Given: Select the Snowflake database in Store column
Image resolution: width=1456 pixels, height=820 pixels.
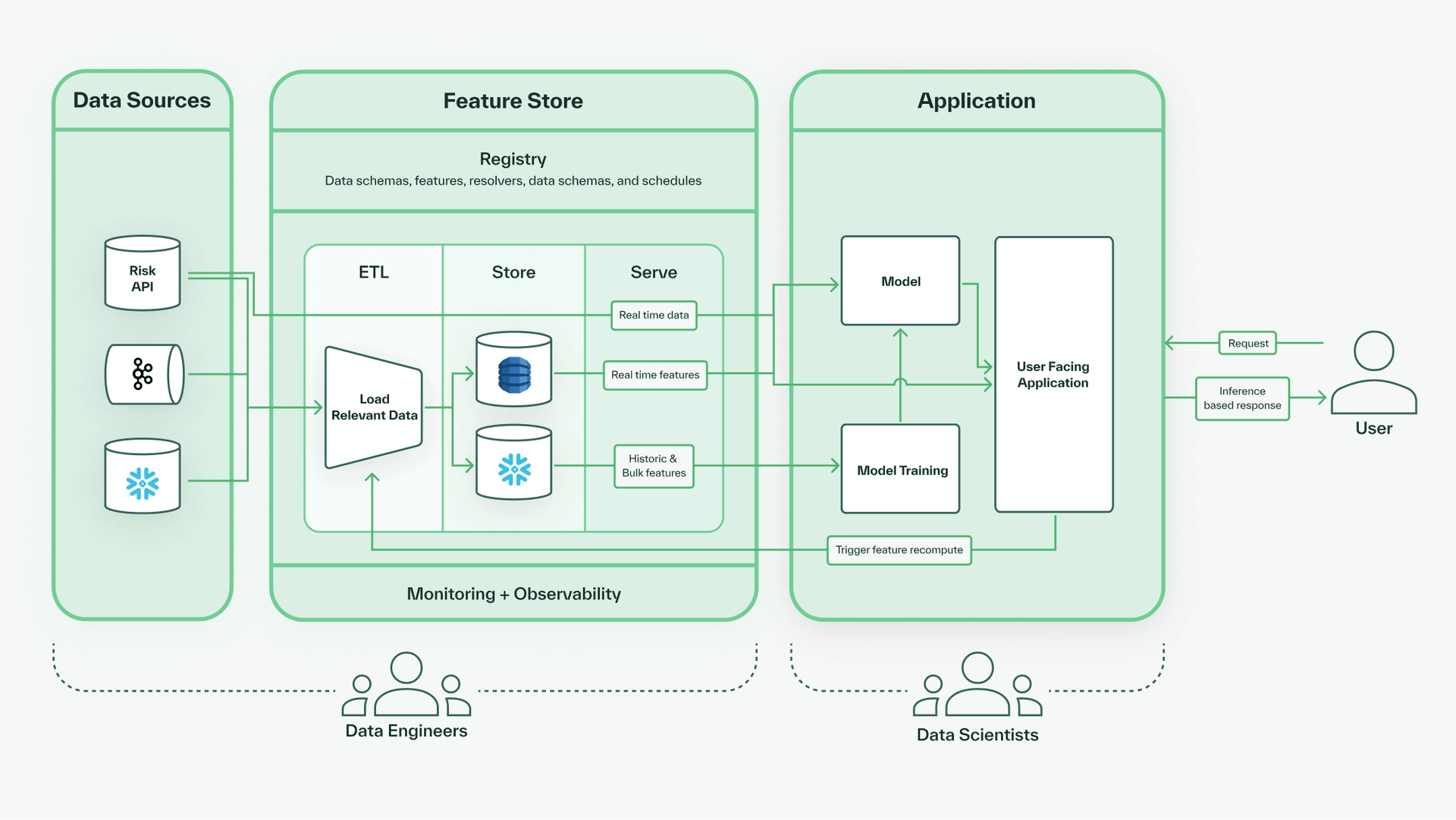Looking at the screenshot, I should pyautogui.click(x=514, y=467).
